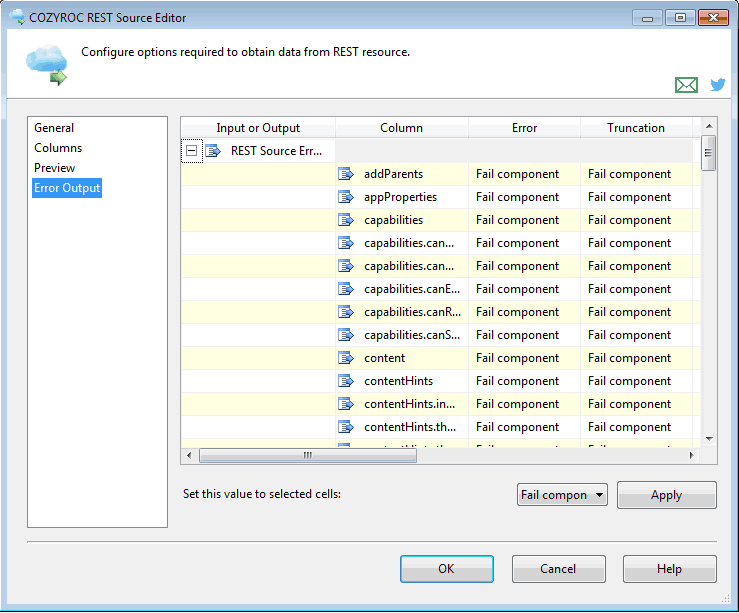Select the Error cell for contentHints.in...
The width and height of the screenshot is (739, 613).
pos(524,404)
